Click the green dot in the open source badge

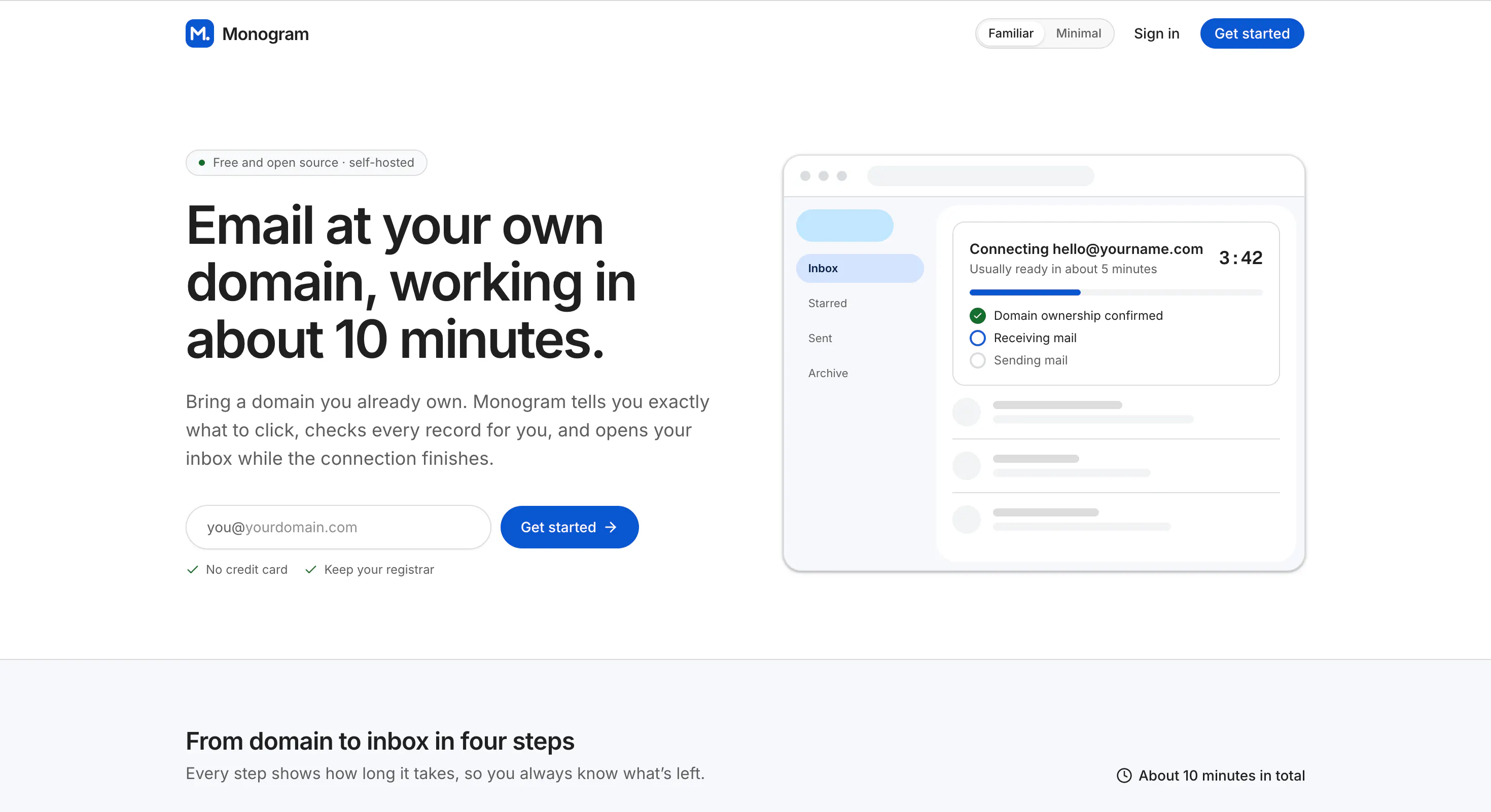tap(201, 163)
